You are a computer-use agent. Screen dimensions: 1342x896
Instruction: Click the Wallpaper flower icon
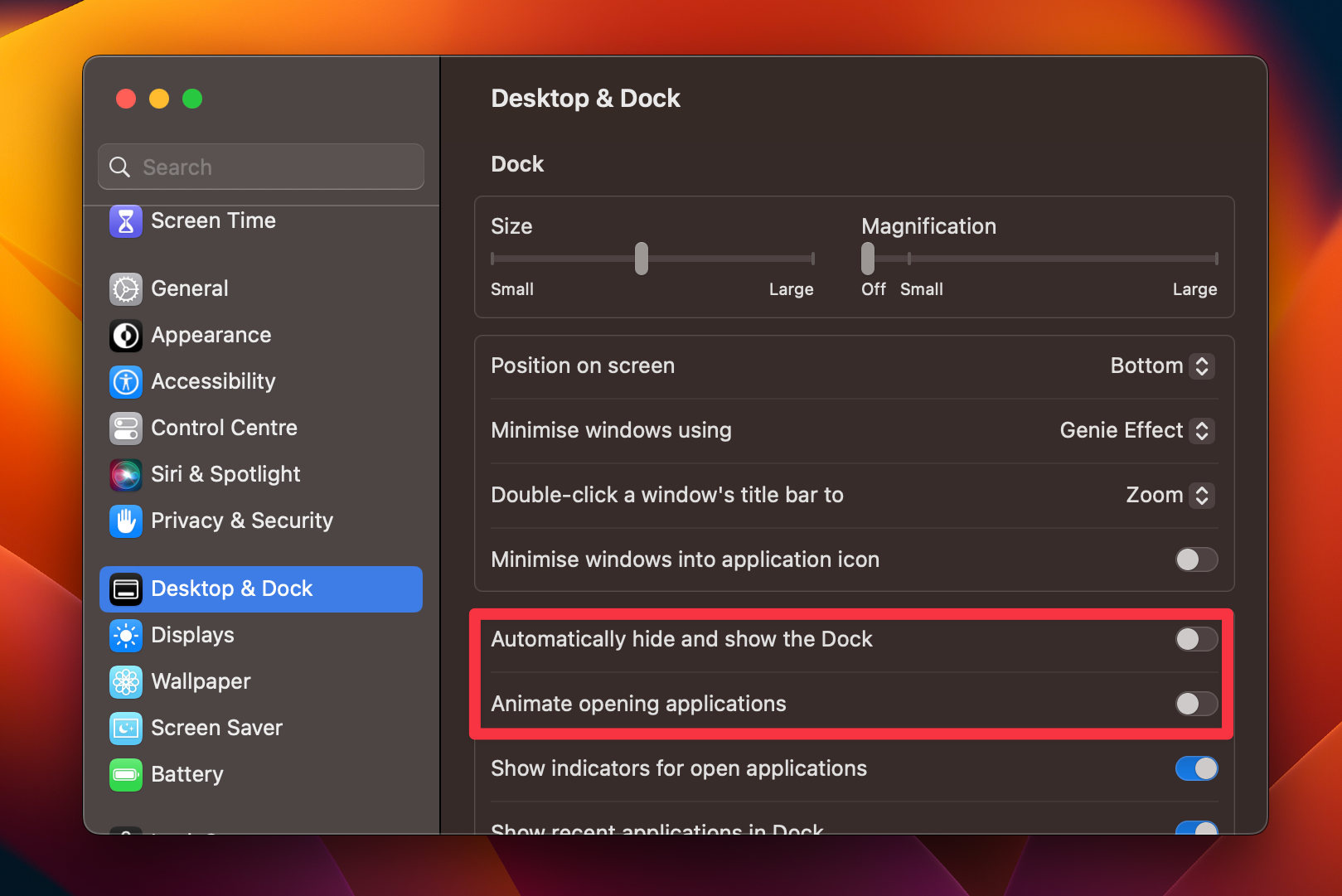126,681
